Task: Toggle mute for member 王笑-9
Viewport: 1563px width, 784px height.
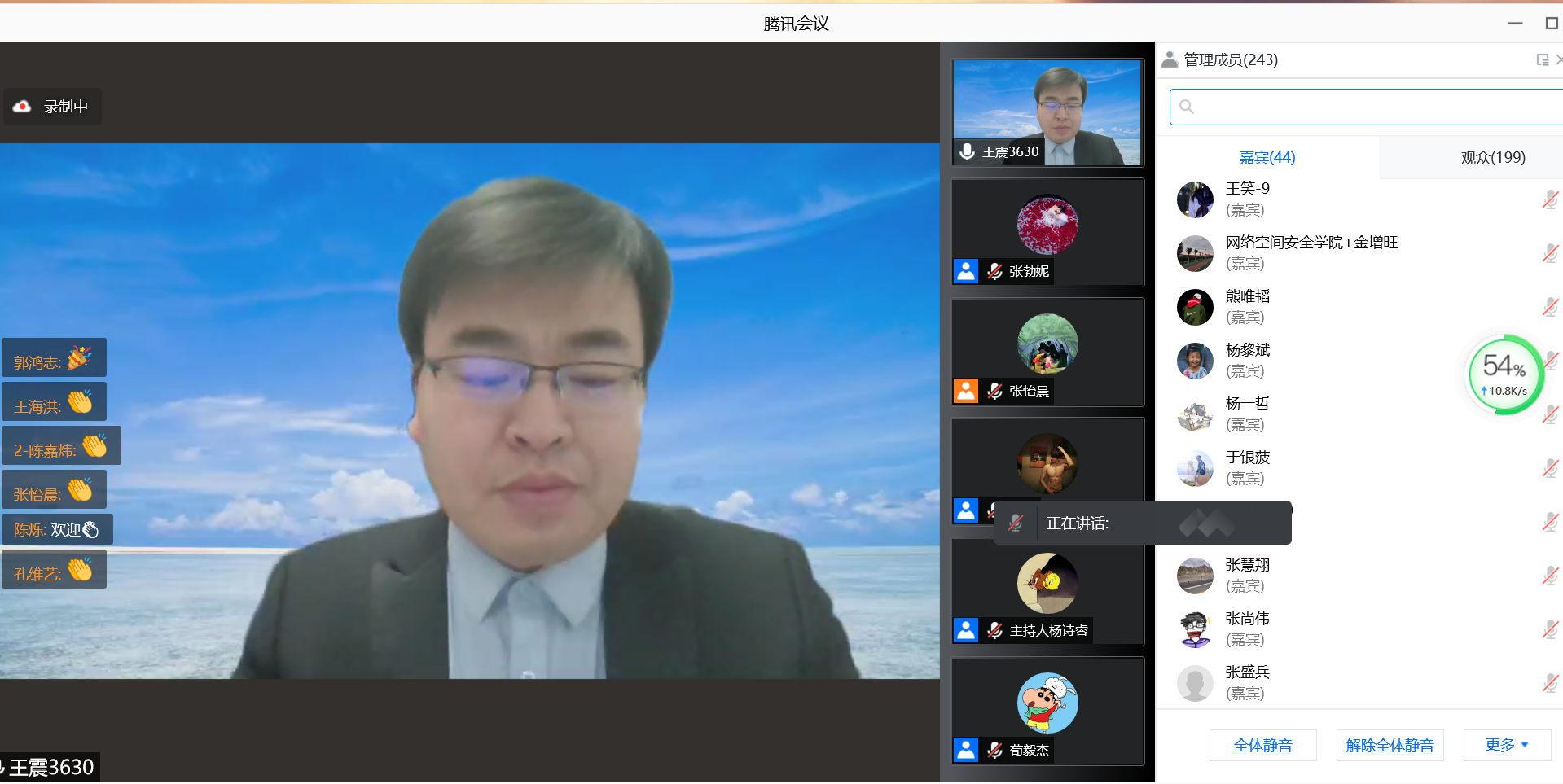Action: pos(1549,199)
